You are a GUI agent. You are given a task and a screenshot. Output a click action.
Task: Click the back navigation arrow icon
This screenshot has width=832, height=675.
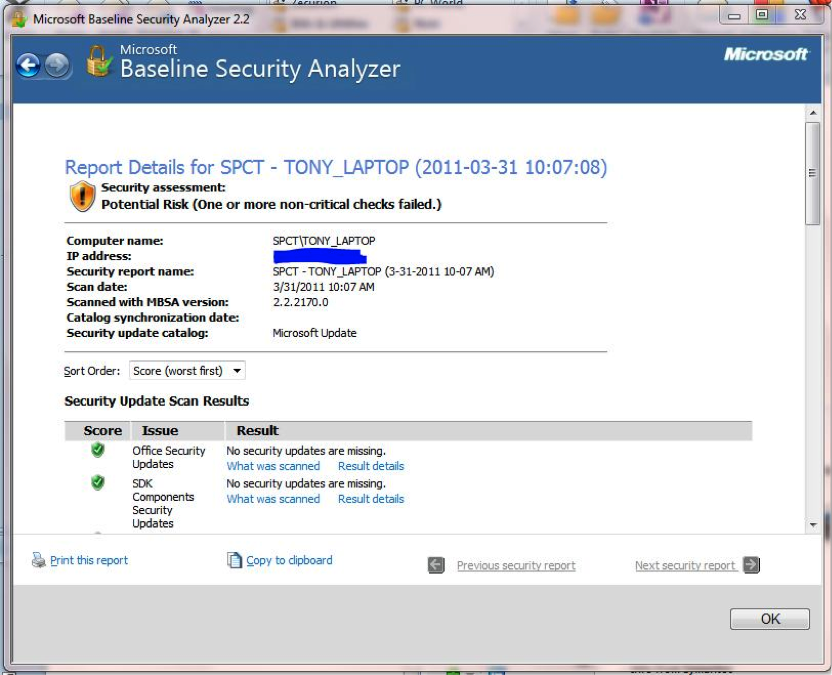click(28, 66)
